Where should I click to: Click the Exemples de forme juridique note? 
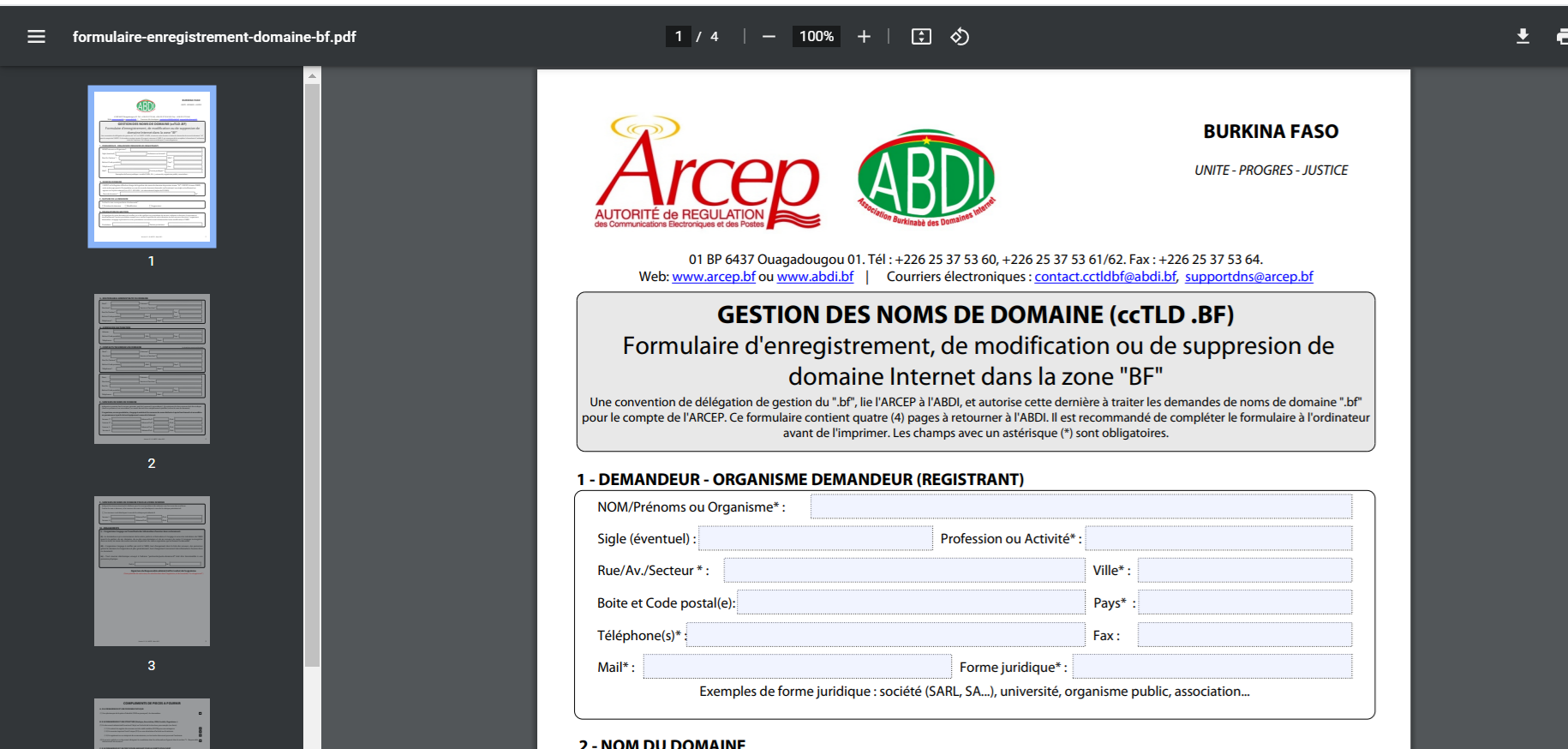click(x=974, y=692)
